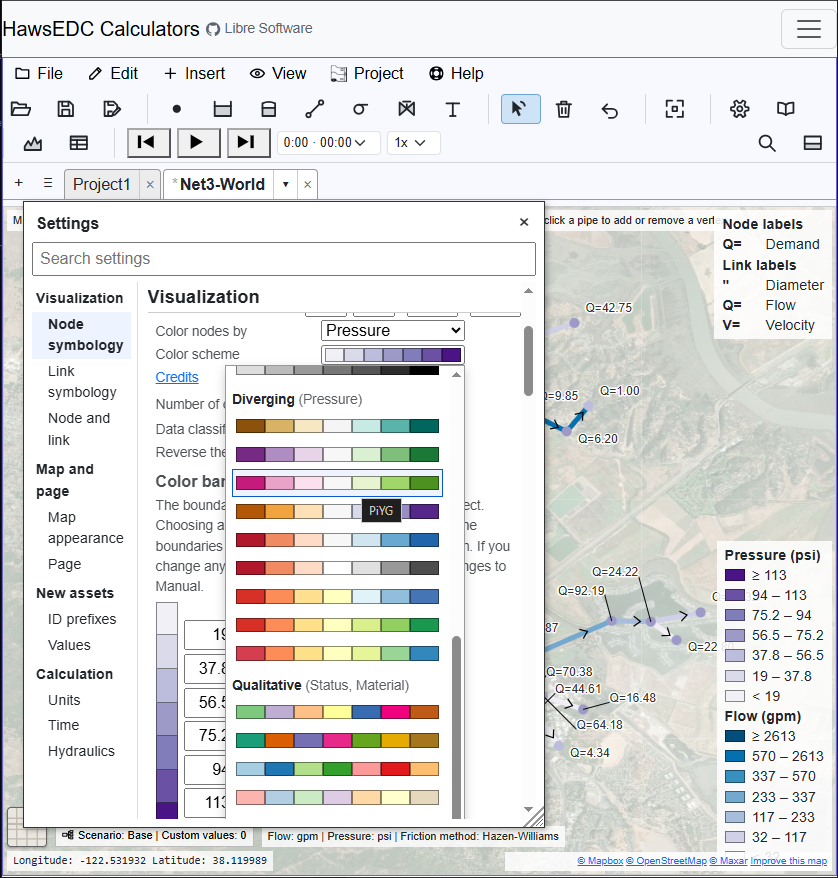Open the Mapbox attribution link
This screenshot has width=838, height=878.
pos(600,861)
